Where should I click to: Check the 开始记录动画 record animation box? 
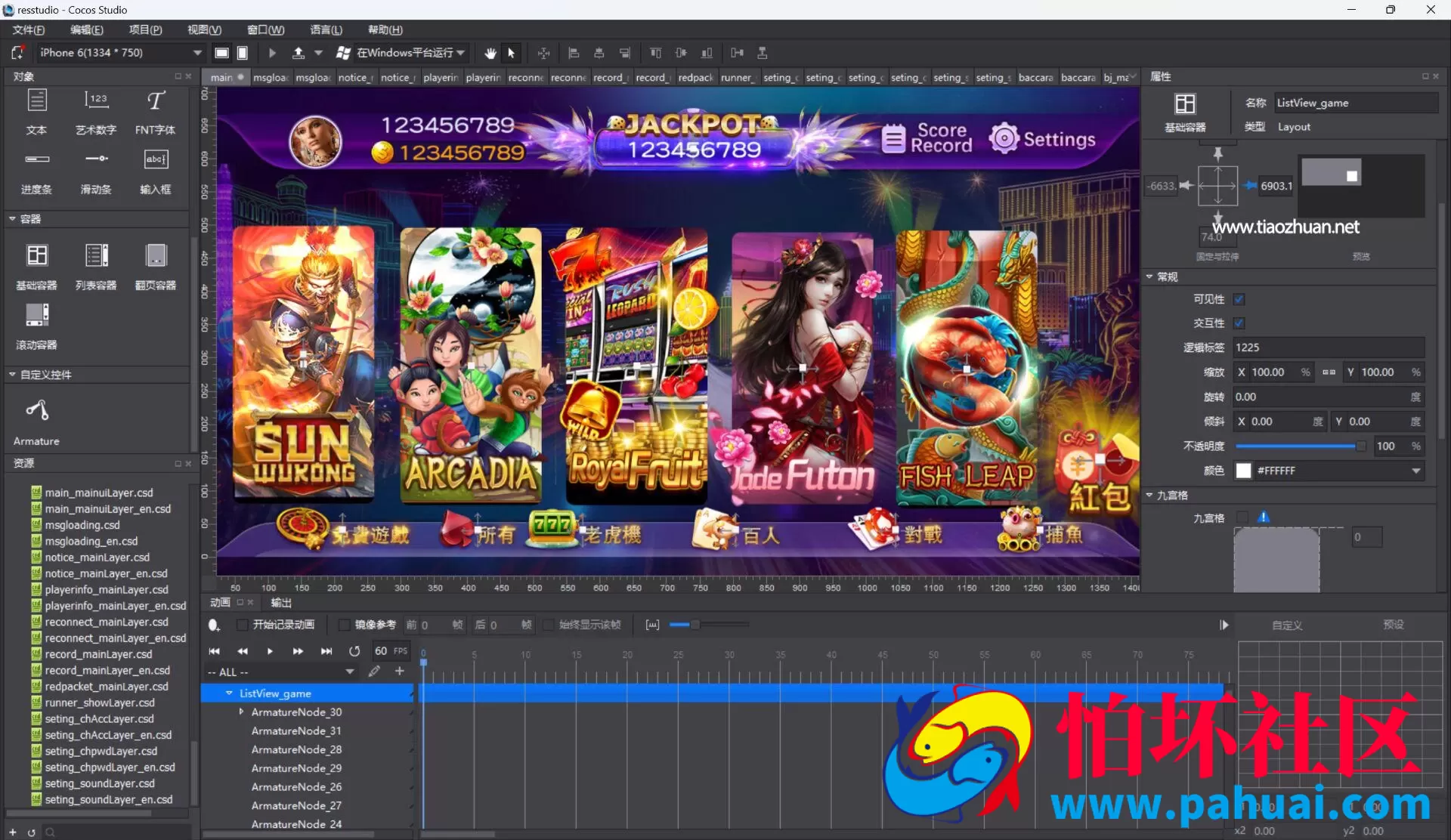[242, 625]
